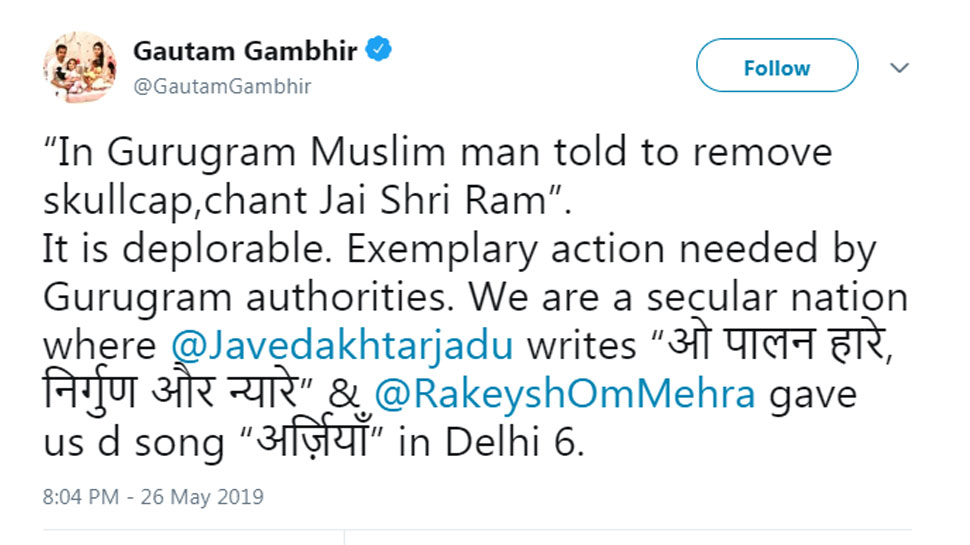Open the tweet options chevron menu
Viewport: 970px width, 545px height.
(899, 67)
